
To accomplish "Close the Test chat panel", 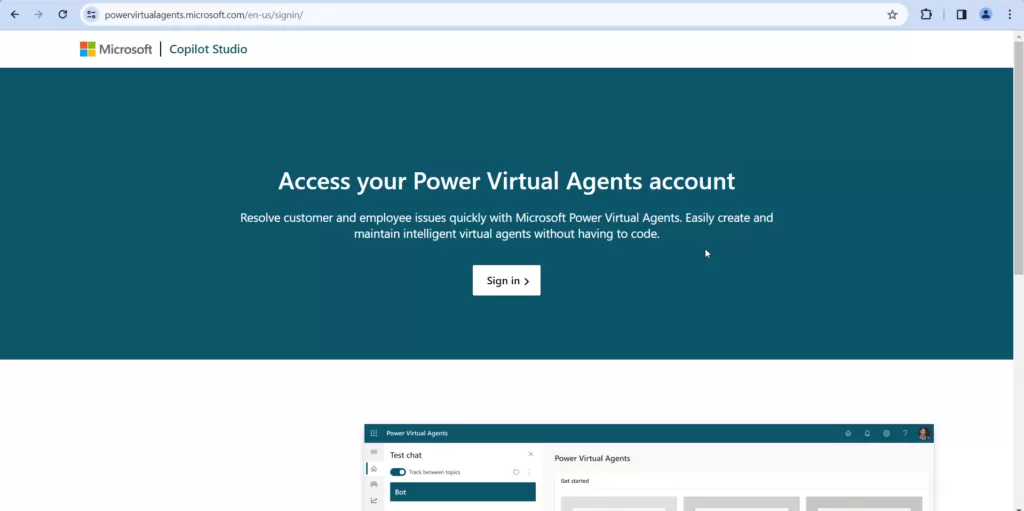I will 531,455.
